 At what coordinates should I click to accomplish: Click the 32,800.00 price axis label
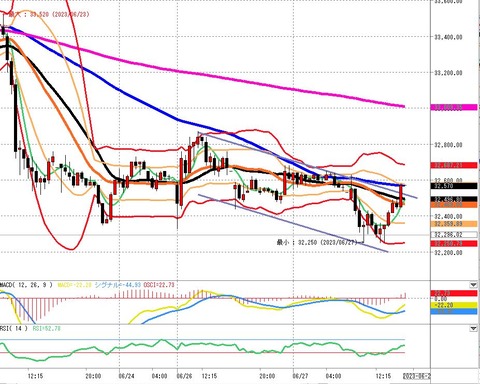(449, 145)
